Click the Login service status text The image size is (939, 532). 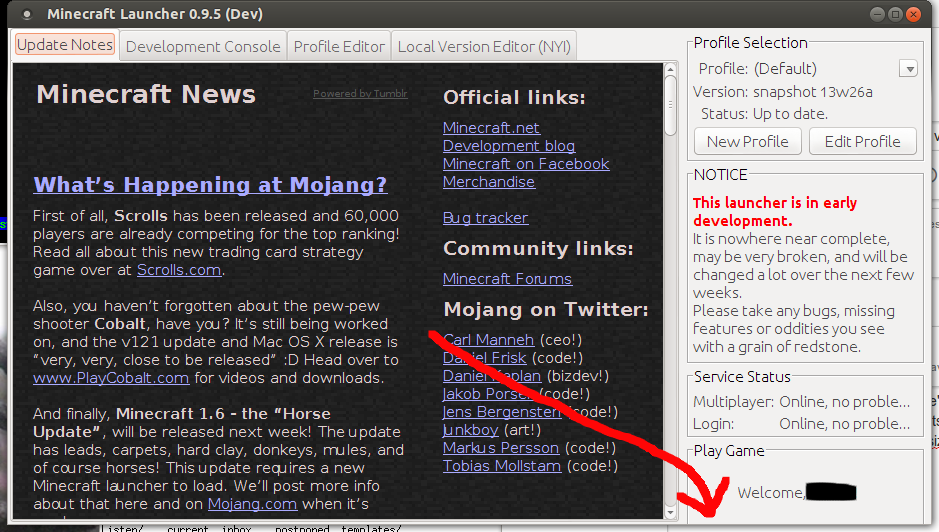point(801,424)
